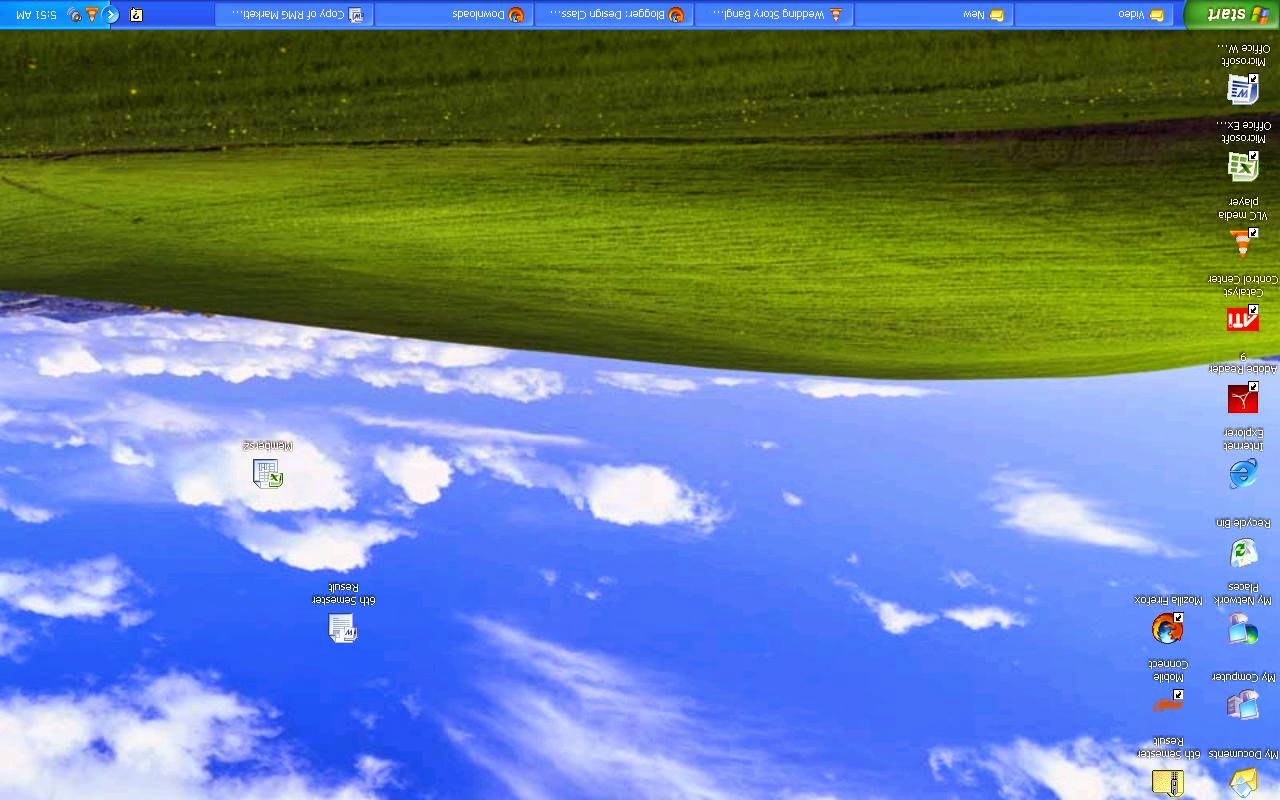Open Internet Explorer from the desktop
1280x800 pixels.
[1242, 474]
